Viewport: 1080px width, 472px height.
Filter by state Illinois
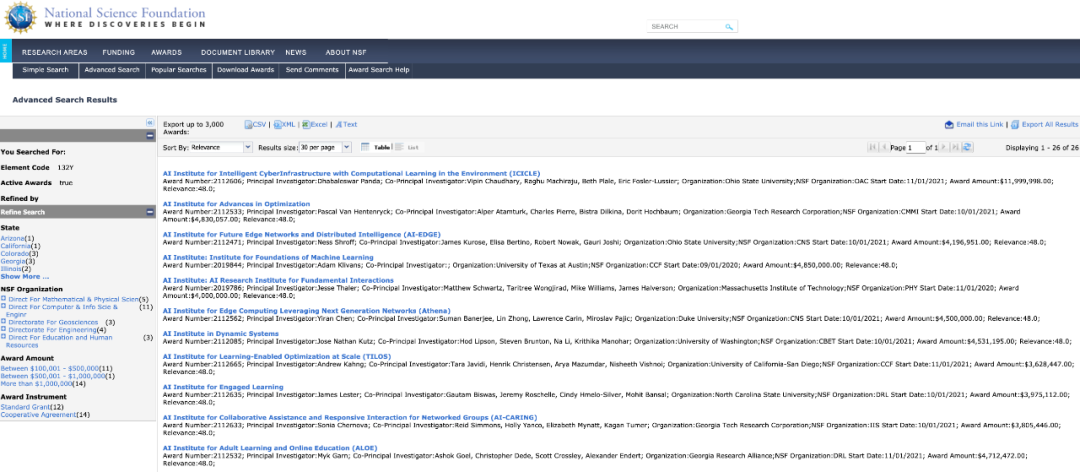coord(11,269)
